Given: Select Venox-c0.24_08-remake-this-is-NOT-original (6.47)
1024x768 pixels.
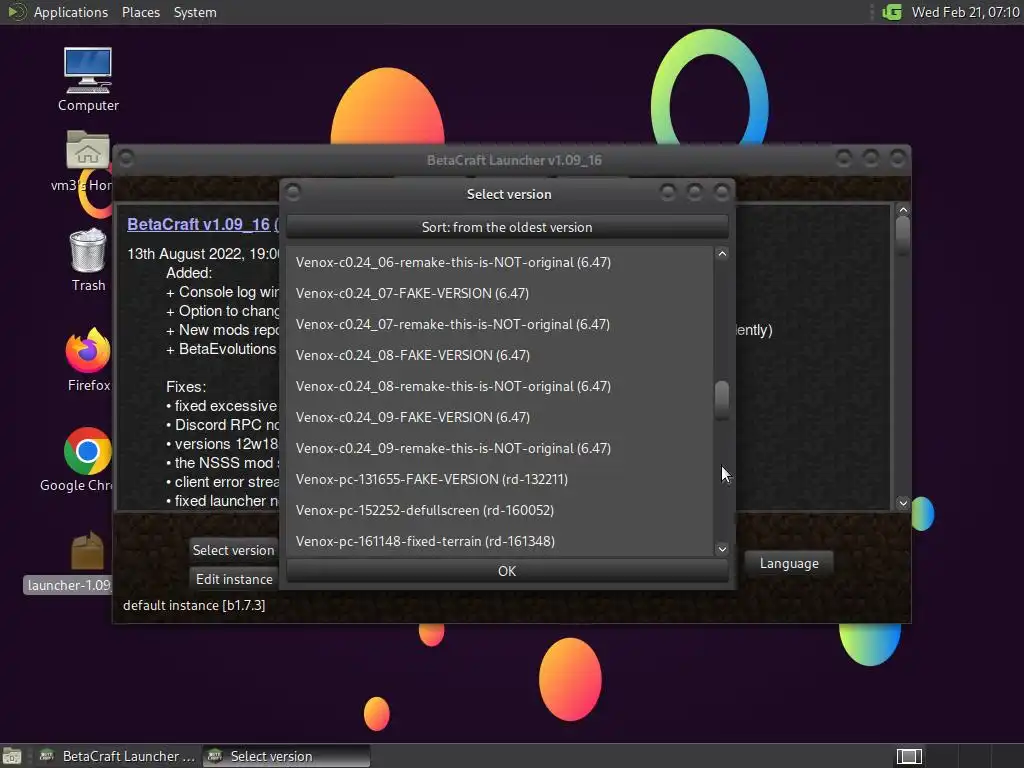Looking at the screenshot, I should point(500,386).
